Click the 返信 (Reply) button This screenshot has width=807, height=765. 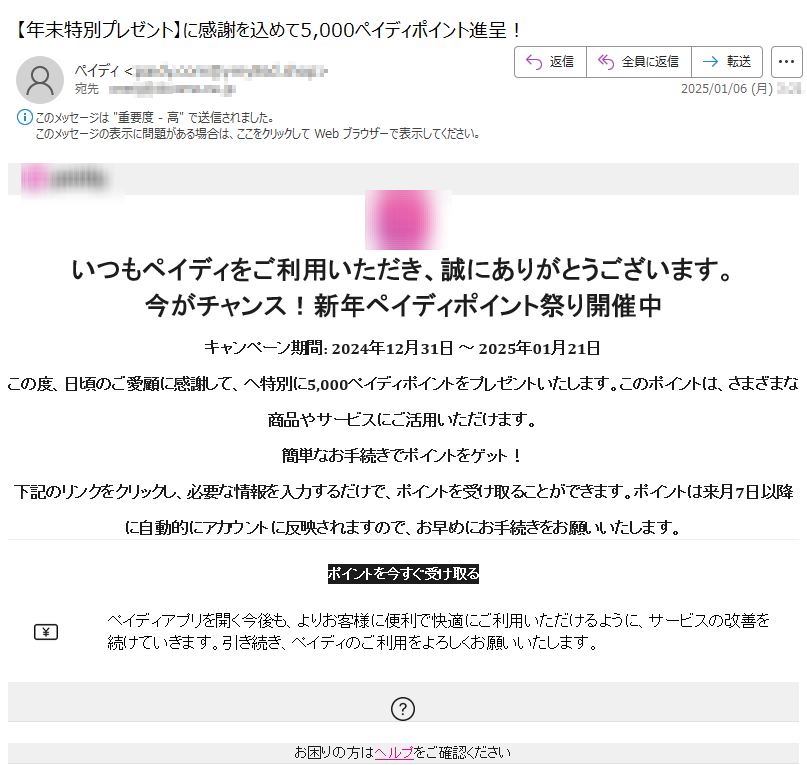[x=550, y=62]
